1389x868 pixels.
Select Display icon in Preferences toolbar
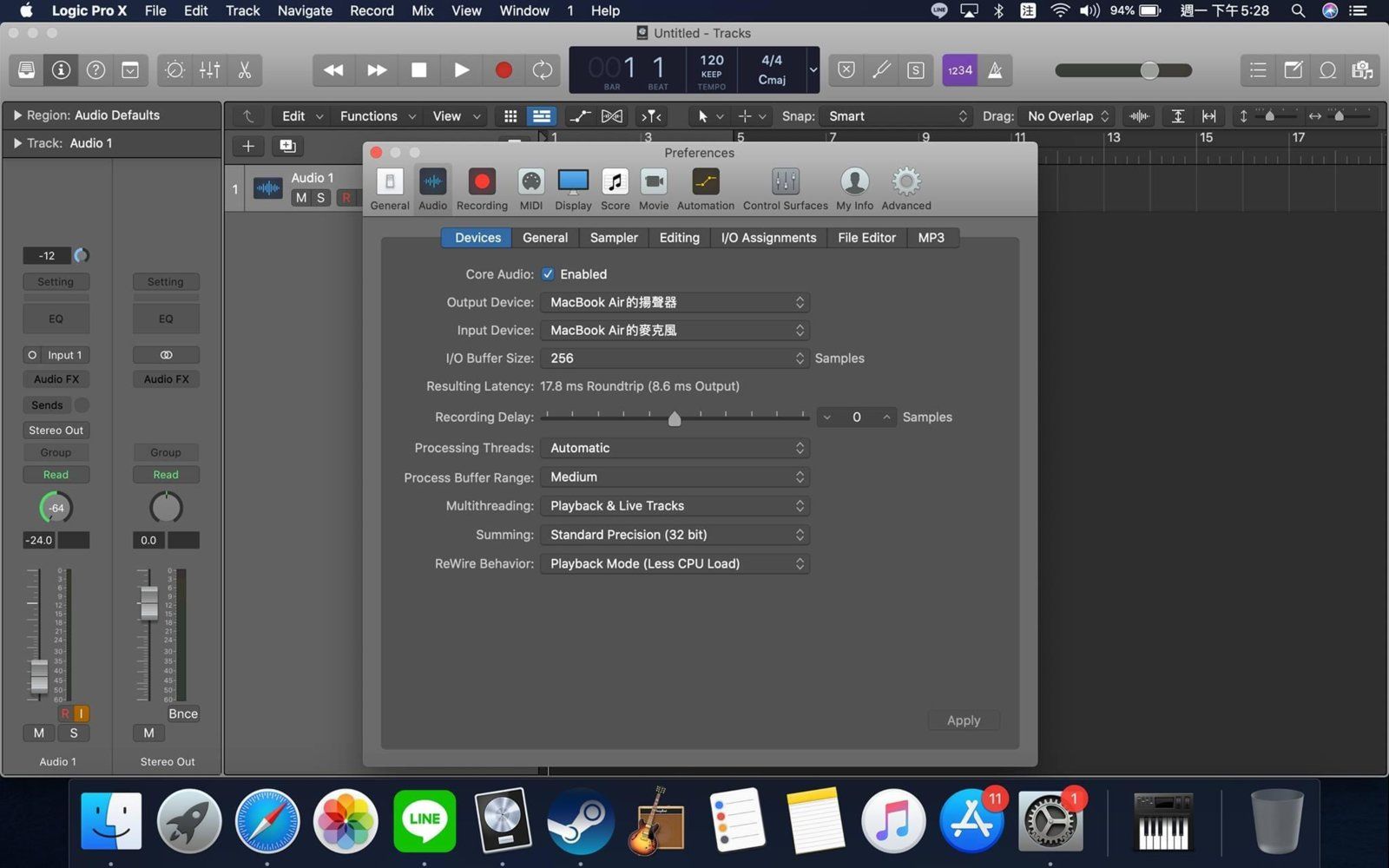point(573,188)
